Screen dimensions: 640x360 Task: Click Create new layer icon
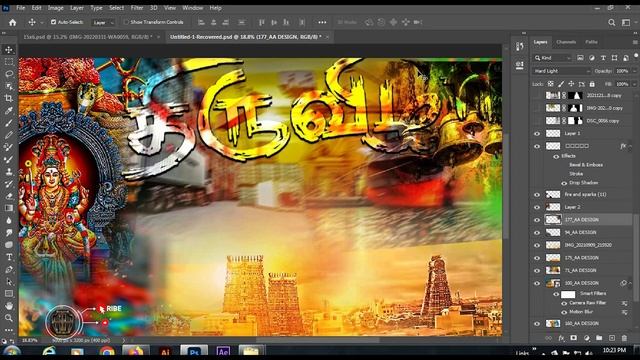[x=611, y=338]
